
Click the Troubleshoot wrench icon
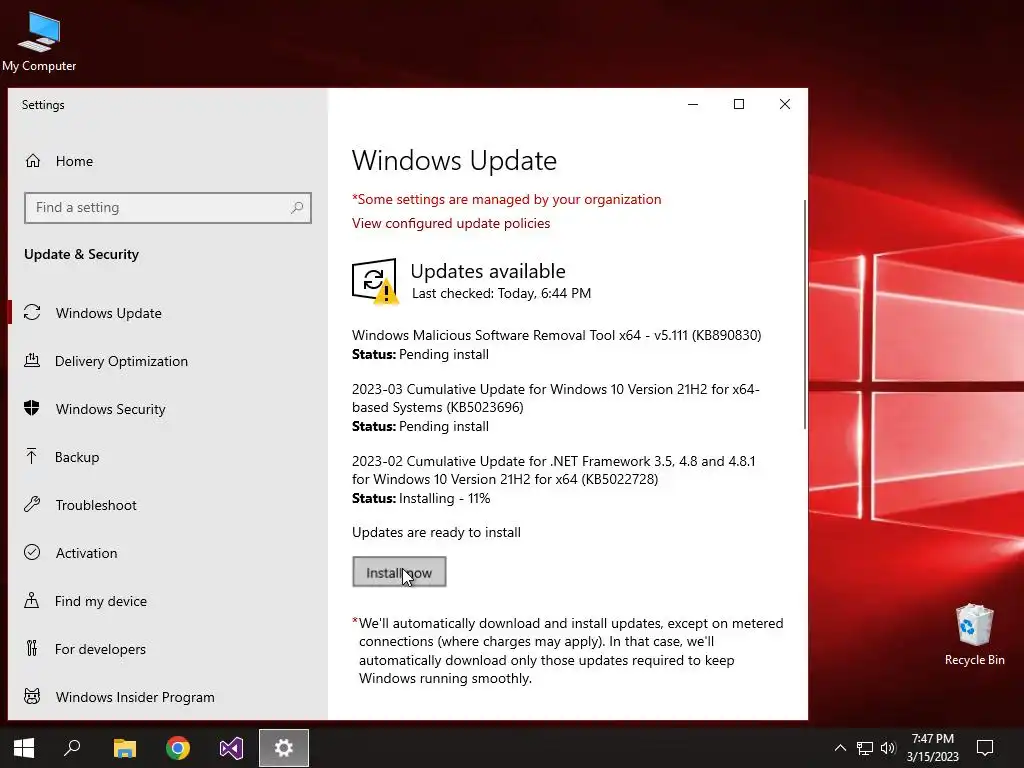tap(32, 504)
